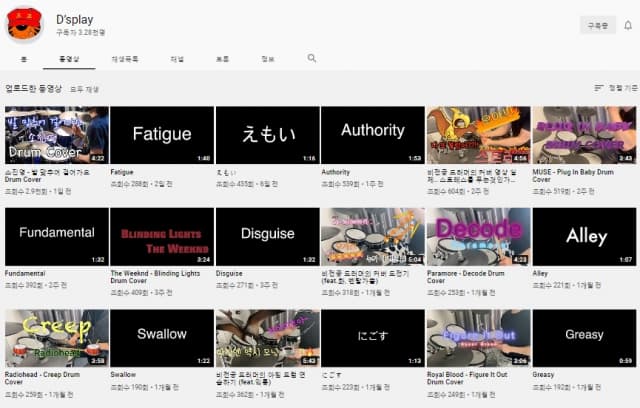Image resolution: width=640 pixels, height=408 pixels.
Task: Open the Alley video thumbnail
Action: (584, 237)
